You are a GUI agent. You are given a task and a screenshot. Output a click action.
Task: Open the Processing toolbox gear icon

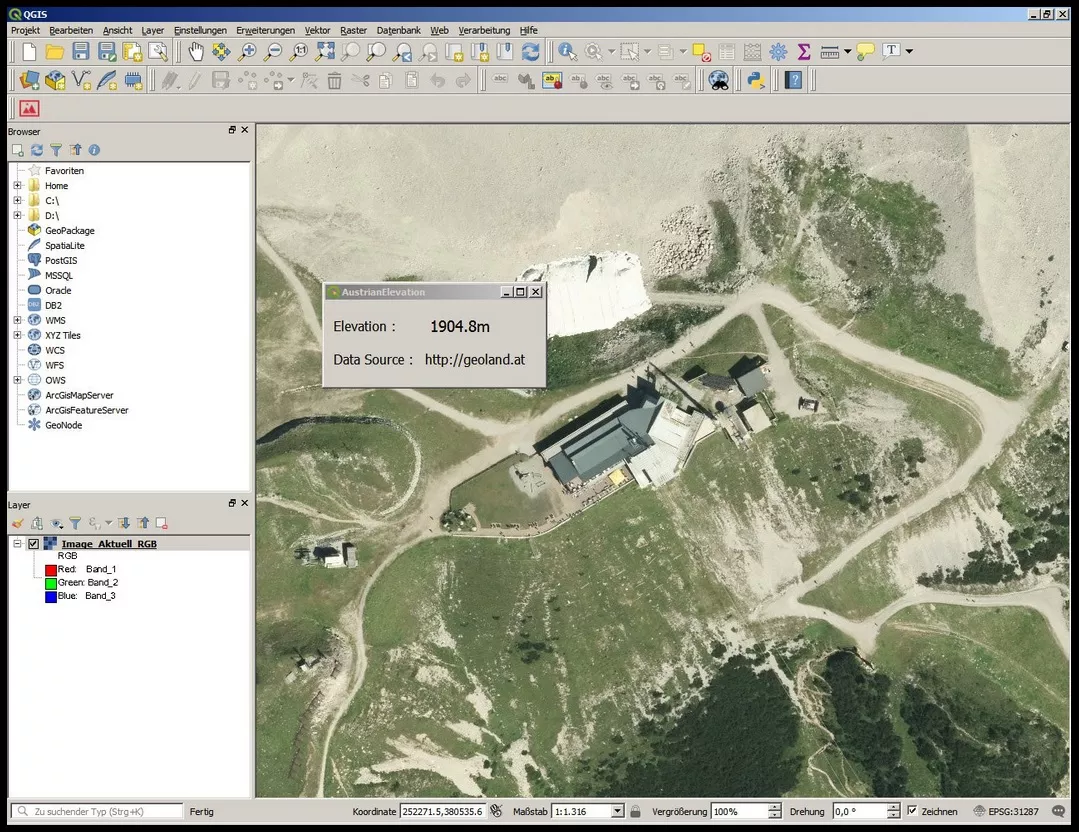778,52
